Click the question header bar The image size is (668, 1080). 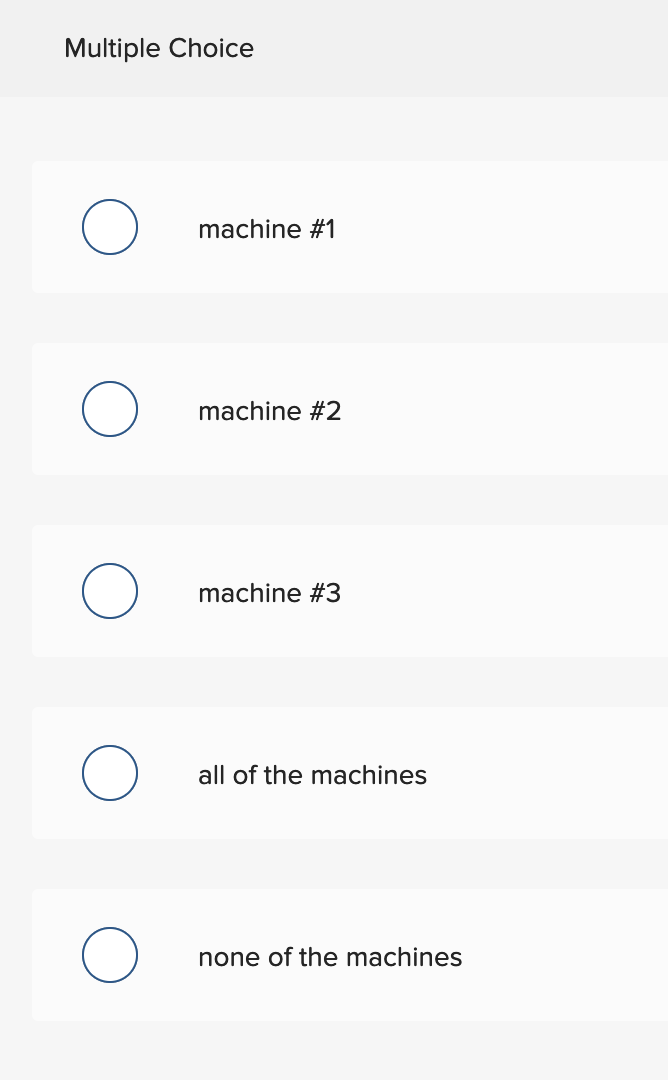pyautogui.click(x=334, y=48)
